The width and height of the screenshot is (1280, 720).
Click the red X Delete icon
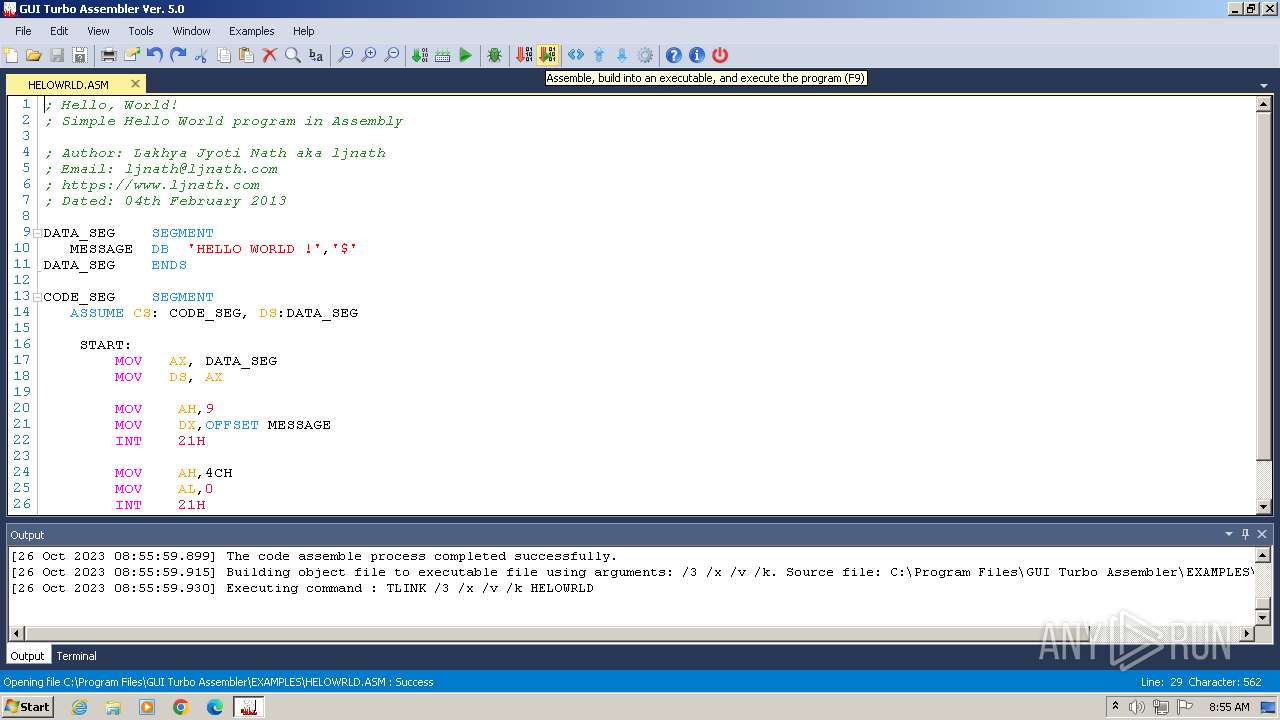[269, 55]
